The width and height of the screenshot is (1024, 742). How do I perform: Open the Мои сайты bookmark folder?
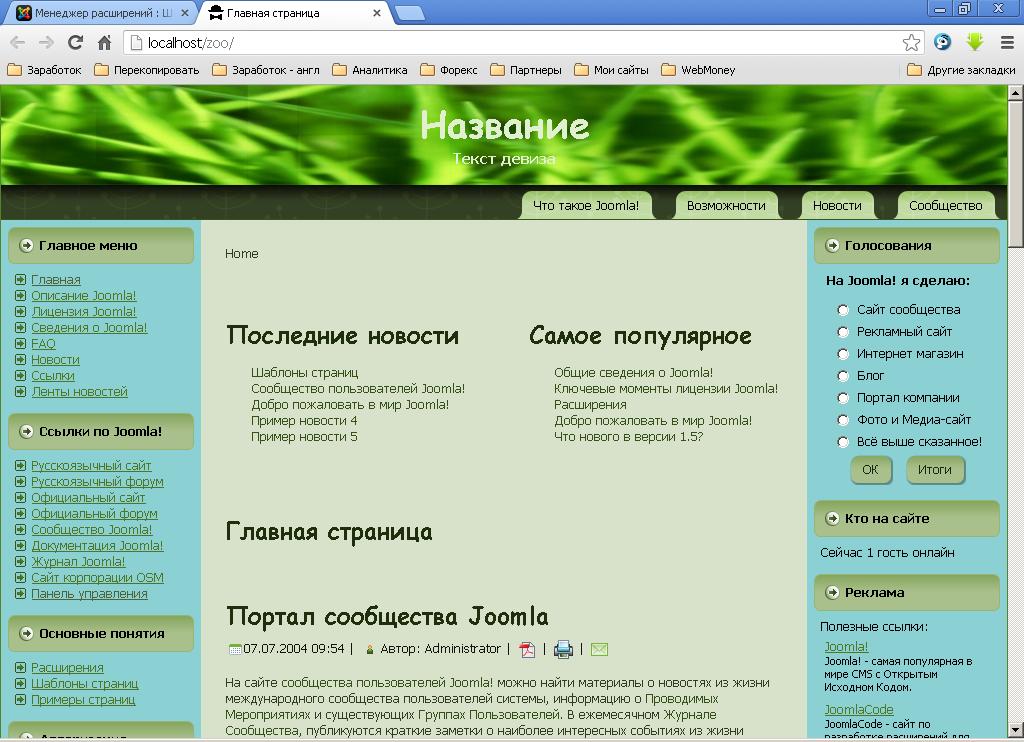point(611,70)
